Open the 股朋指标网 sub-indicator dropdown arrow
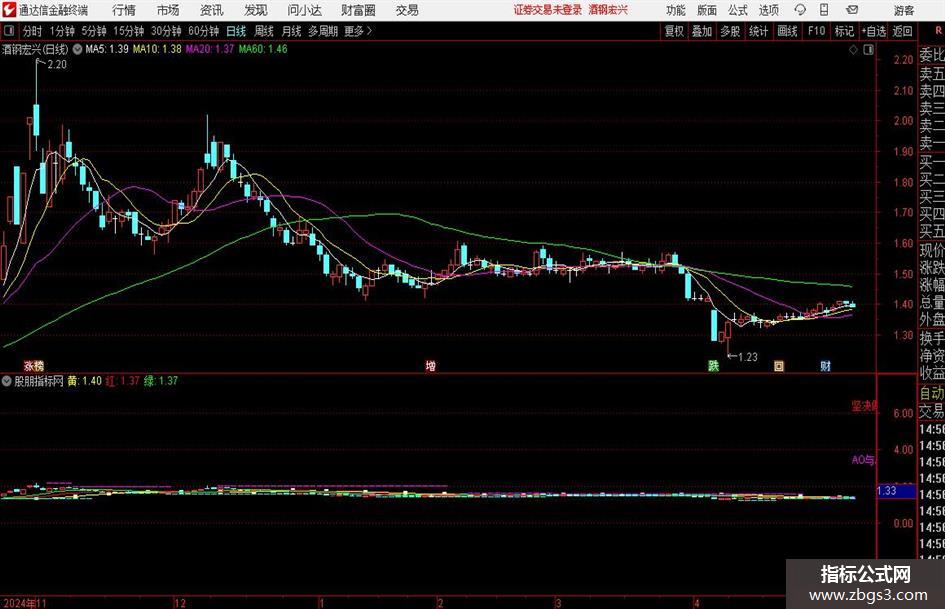 (x=7, y=381)
